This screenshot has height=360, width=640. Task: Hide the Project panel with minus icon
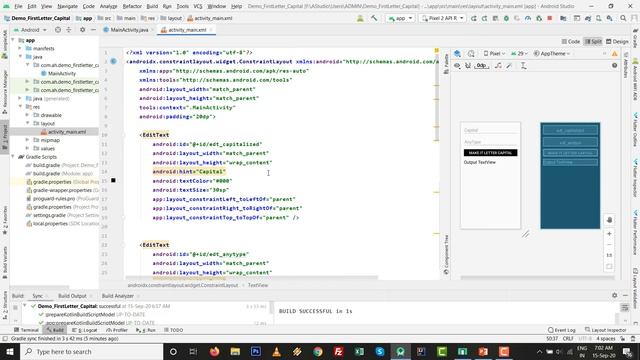click(x=93, y=30)
